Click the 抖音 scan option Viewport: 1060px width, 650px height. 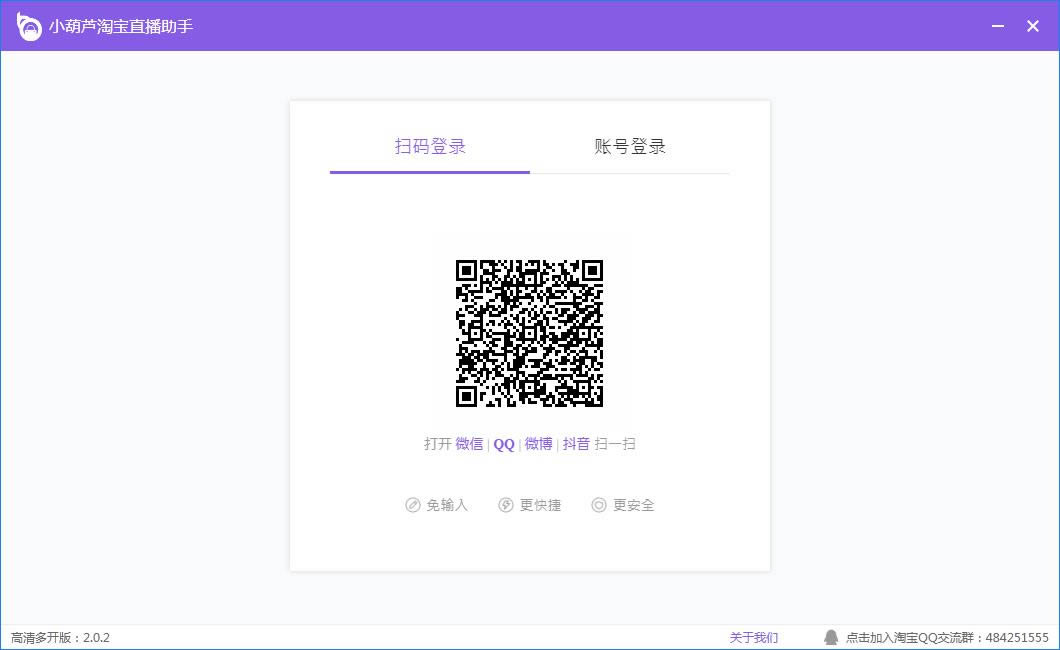tap(576, 444)
